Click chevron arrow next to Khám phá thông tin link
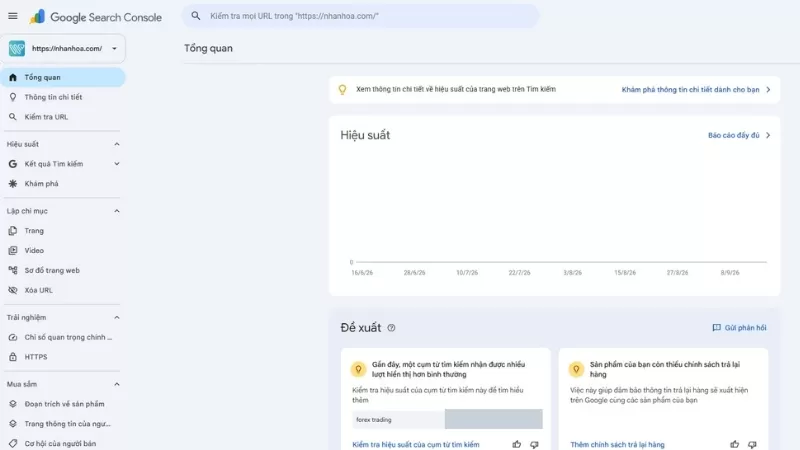This screenshot has width=800, height=450. click(768, 90)
